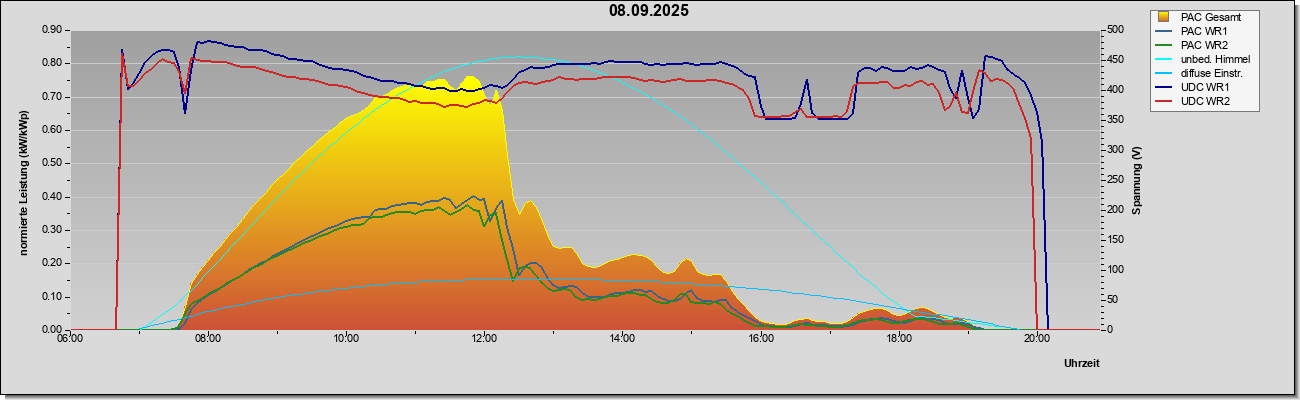Image resolution: width=1300 pixels, height=400 pixels.
Task: Click the 12:00 time tick label
Action: point(483,339)
